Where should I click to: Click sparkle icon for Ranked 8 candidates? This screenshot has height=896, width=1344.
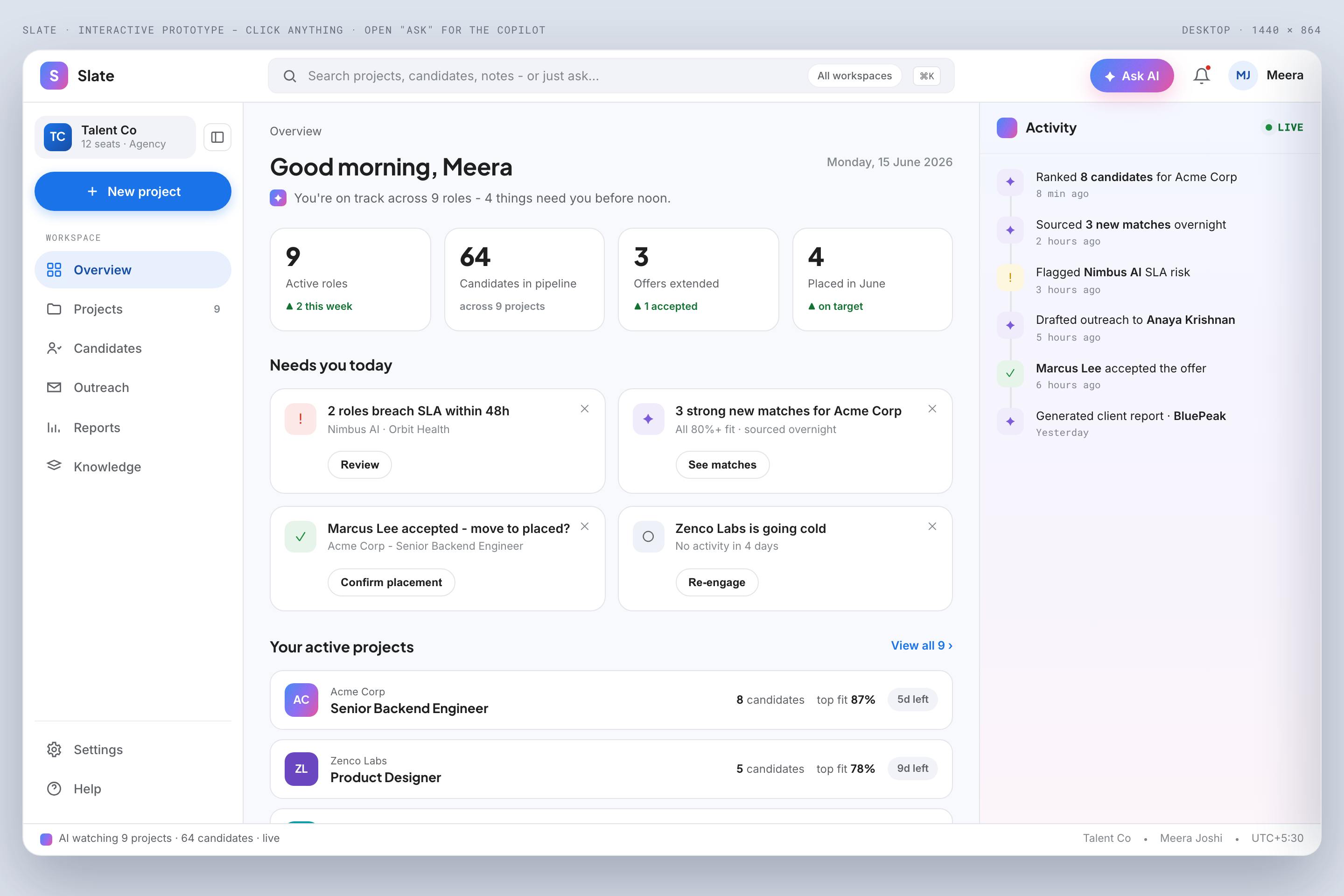pos(1010,182)
